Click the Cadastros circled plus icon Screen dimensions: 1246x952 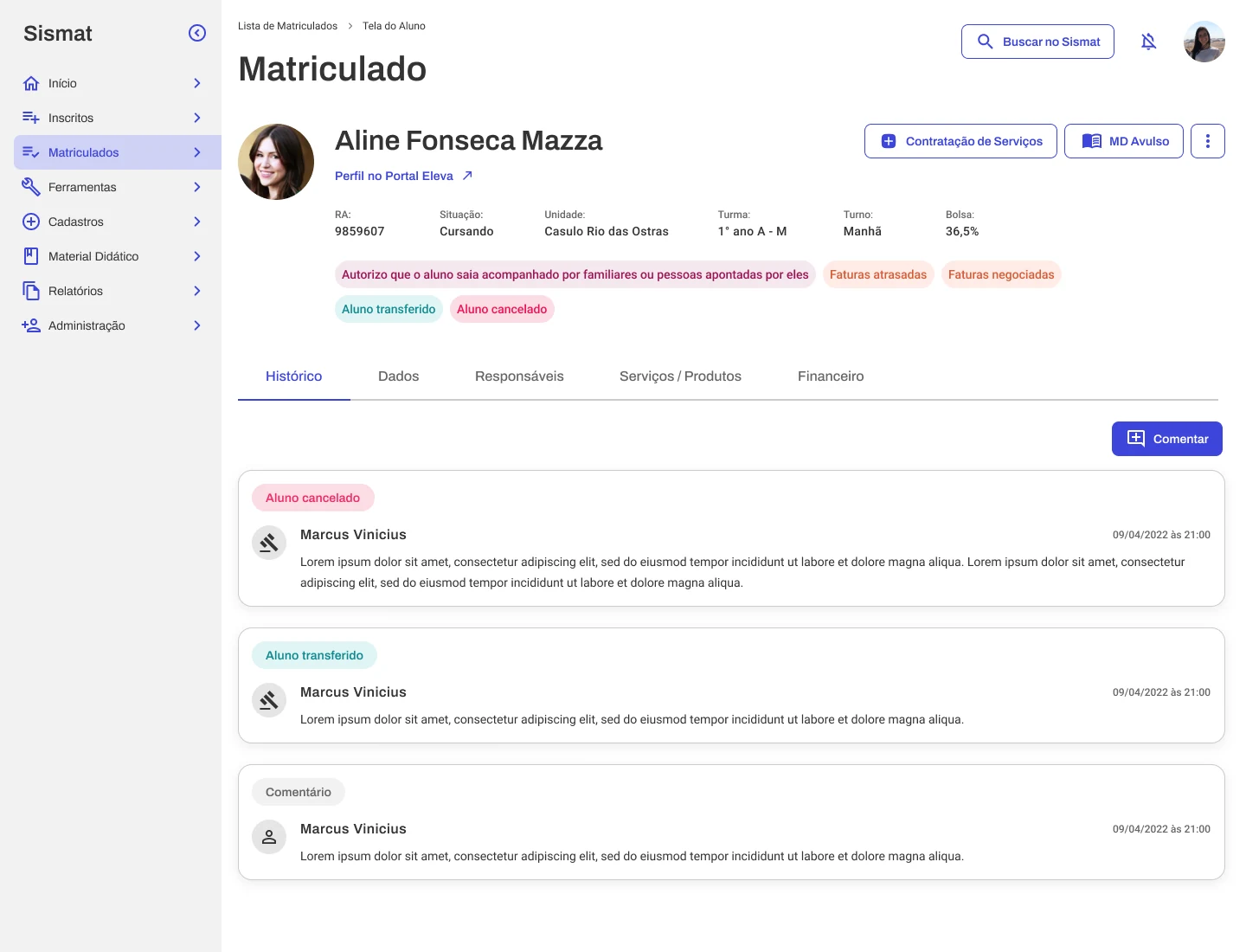point(31,222)
